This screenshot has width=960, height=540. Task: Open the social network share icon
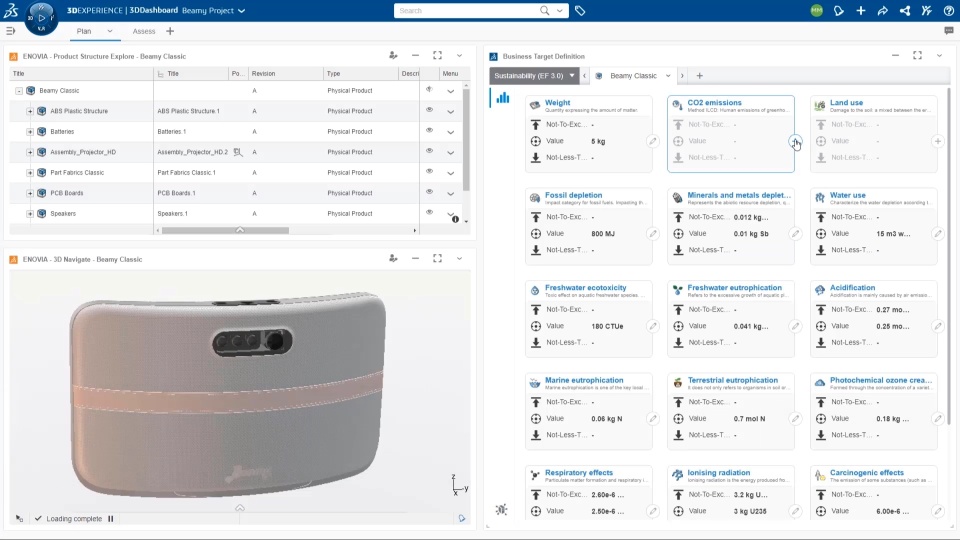pos(904,10)
